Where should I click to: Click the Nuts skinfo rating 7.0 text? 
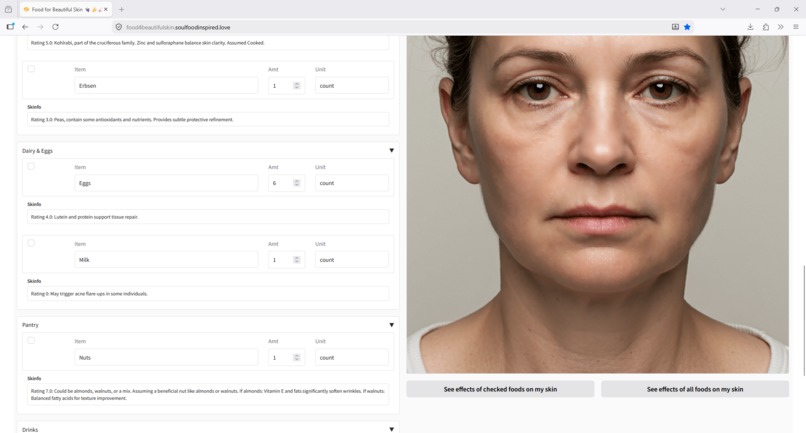208,394
